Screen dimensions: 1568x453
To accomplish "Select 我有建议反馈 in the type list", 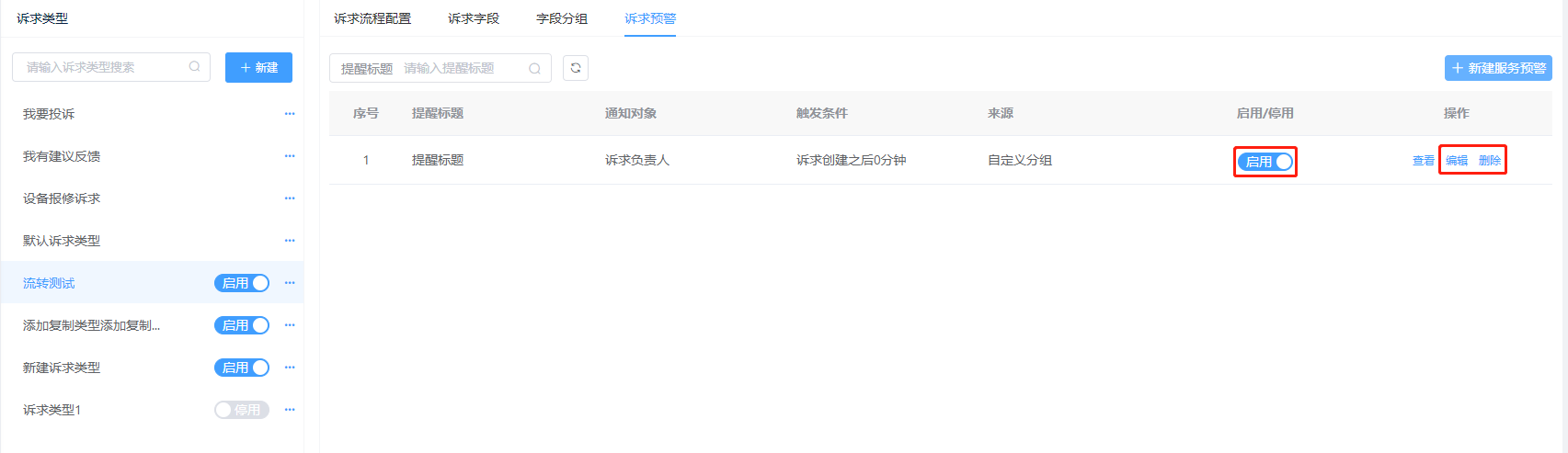I will pyautogui.click(x=62, y=156).
